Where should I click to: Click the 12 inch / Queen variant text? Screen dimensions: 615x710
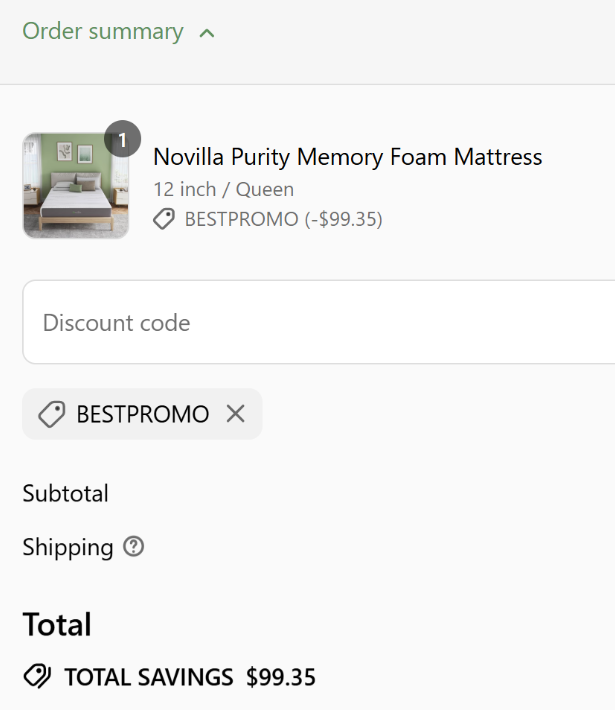223,189
